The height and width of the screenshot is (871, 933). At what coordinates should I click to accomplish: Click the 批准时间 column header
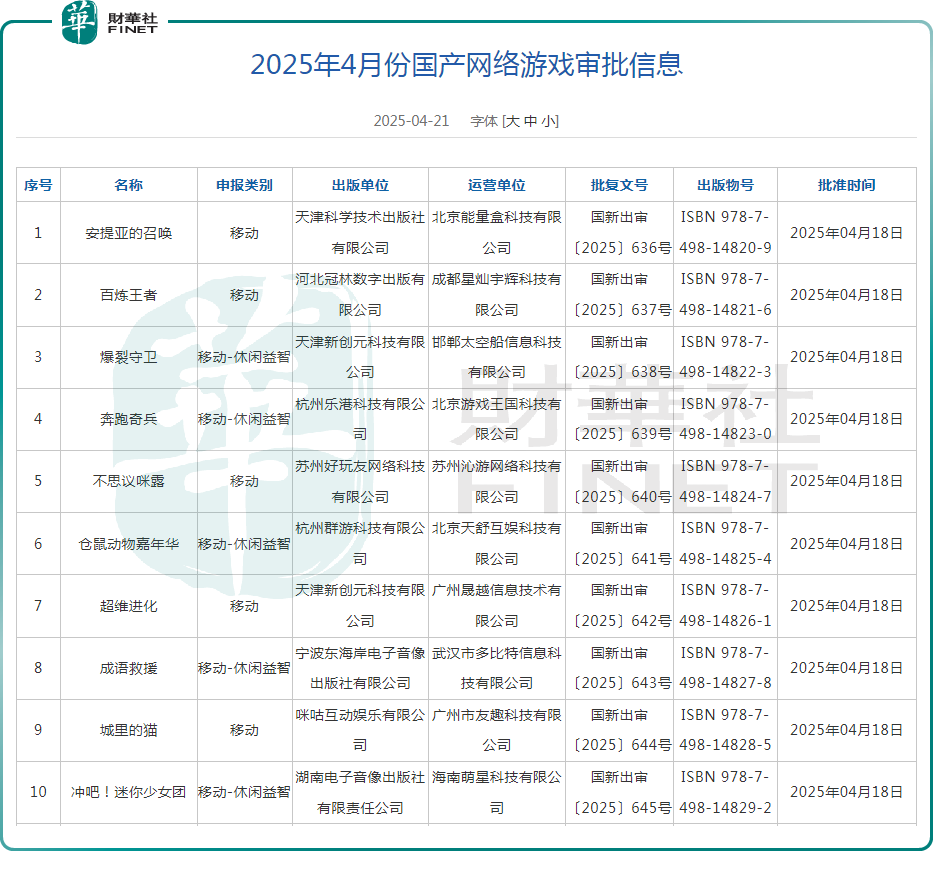pyautogui.click(x=846, y=185)
